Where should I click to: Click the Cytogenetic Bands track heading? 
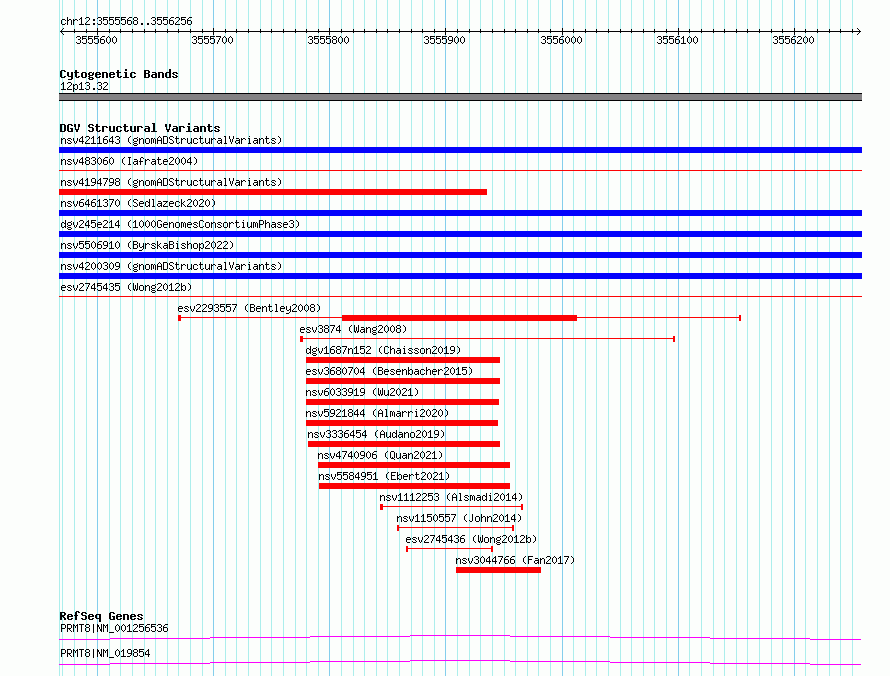pos(119,74)
